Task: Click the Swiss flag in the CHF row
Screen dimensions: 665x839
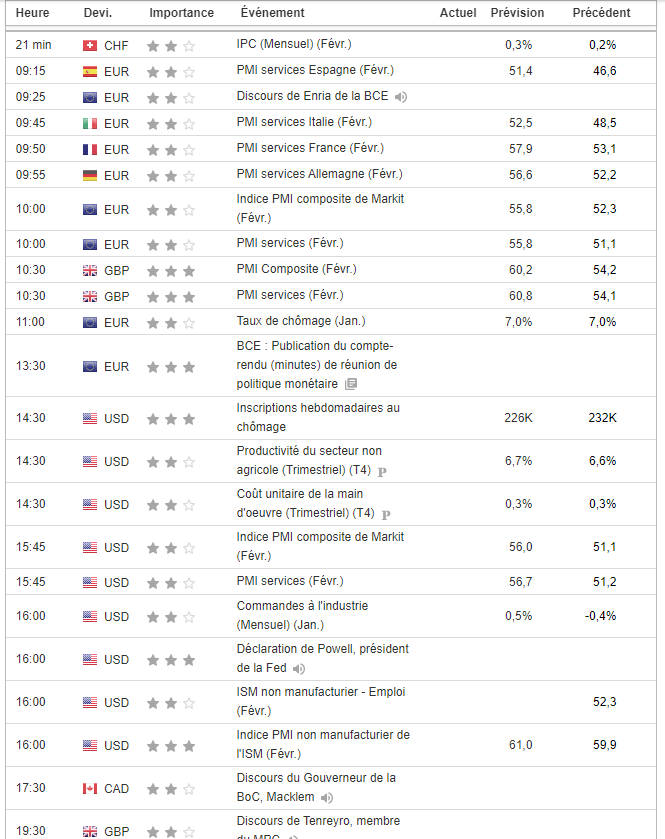Action: point(90,46)
